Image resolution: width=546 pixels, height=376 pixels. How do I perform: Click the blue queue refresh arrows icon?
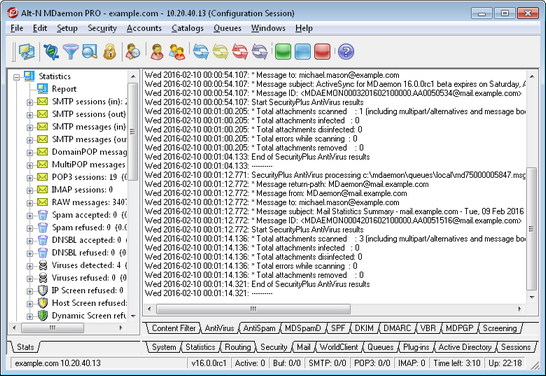(x=201, y=52)
